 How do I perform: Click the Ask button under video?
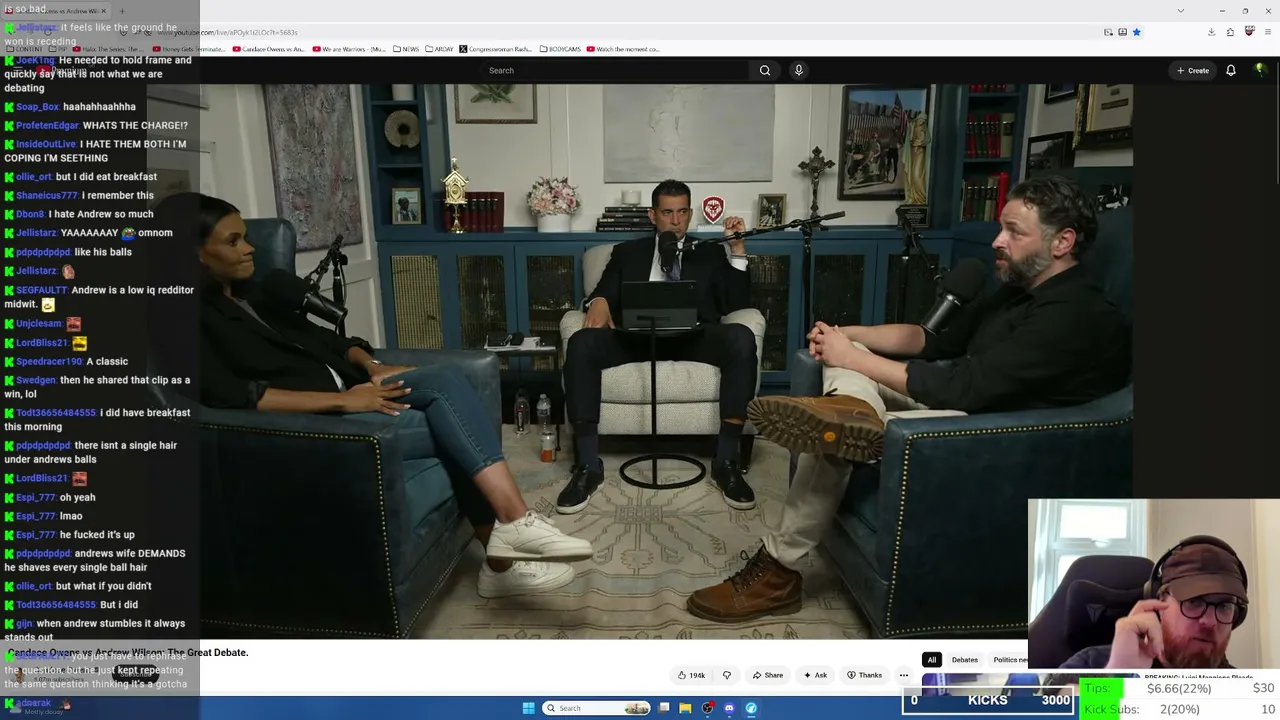(x=816, y=675)
